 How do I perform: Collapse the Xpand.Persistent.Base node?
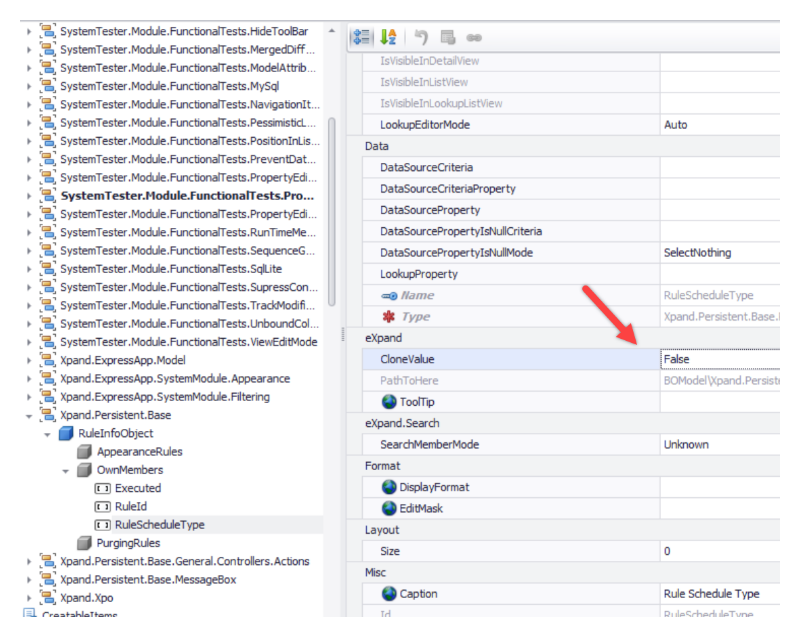coord(29,416)
